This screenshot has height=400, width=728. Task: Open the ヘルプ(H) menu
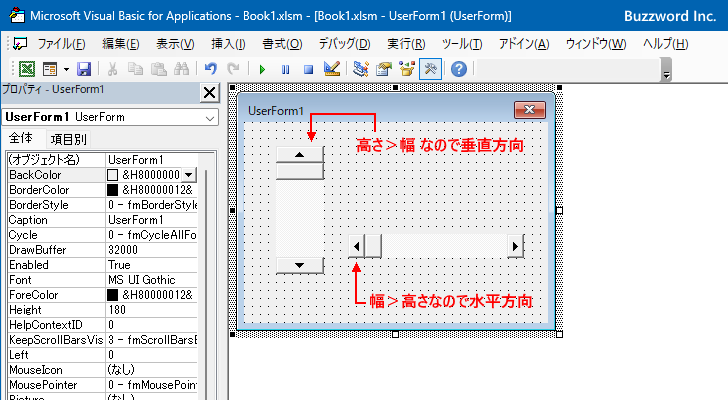coord(665,44)
